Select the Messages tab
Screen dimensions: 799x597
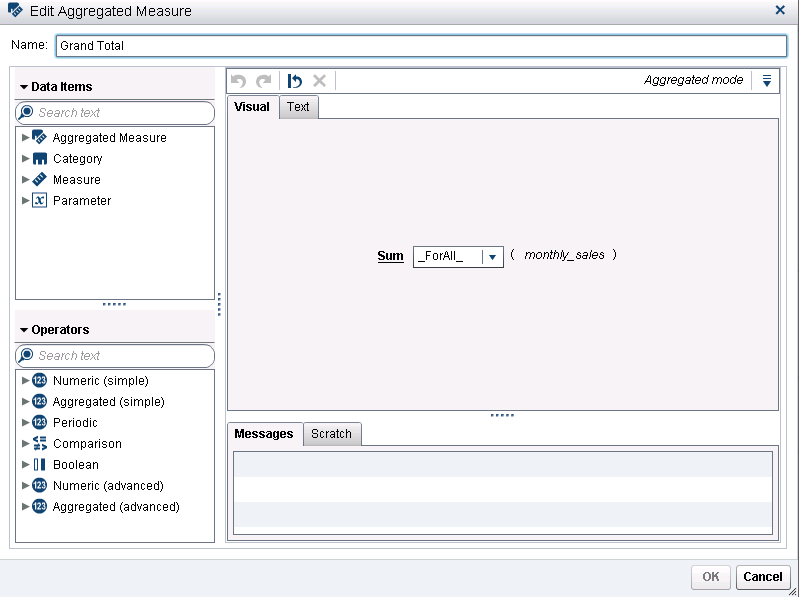point(264,434)
